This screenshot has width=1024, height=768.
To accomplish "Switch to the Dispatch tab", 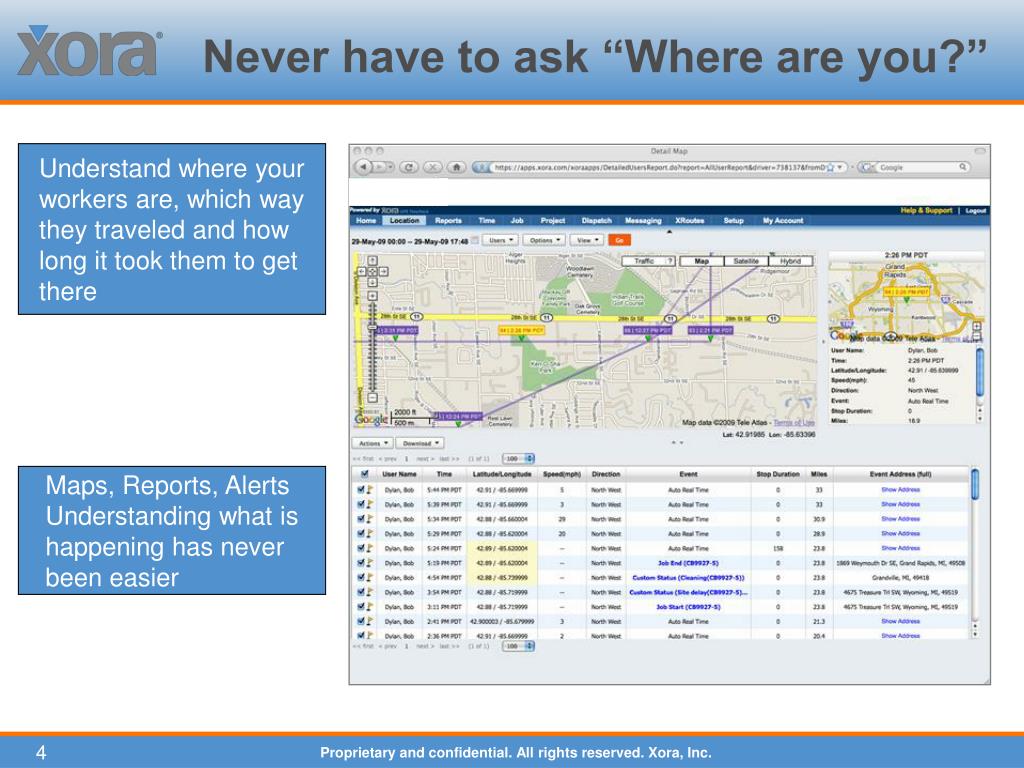I will pyautogui.click(x=597, y=221).
